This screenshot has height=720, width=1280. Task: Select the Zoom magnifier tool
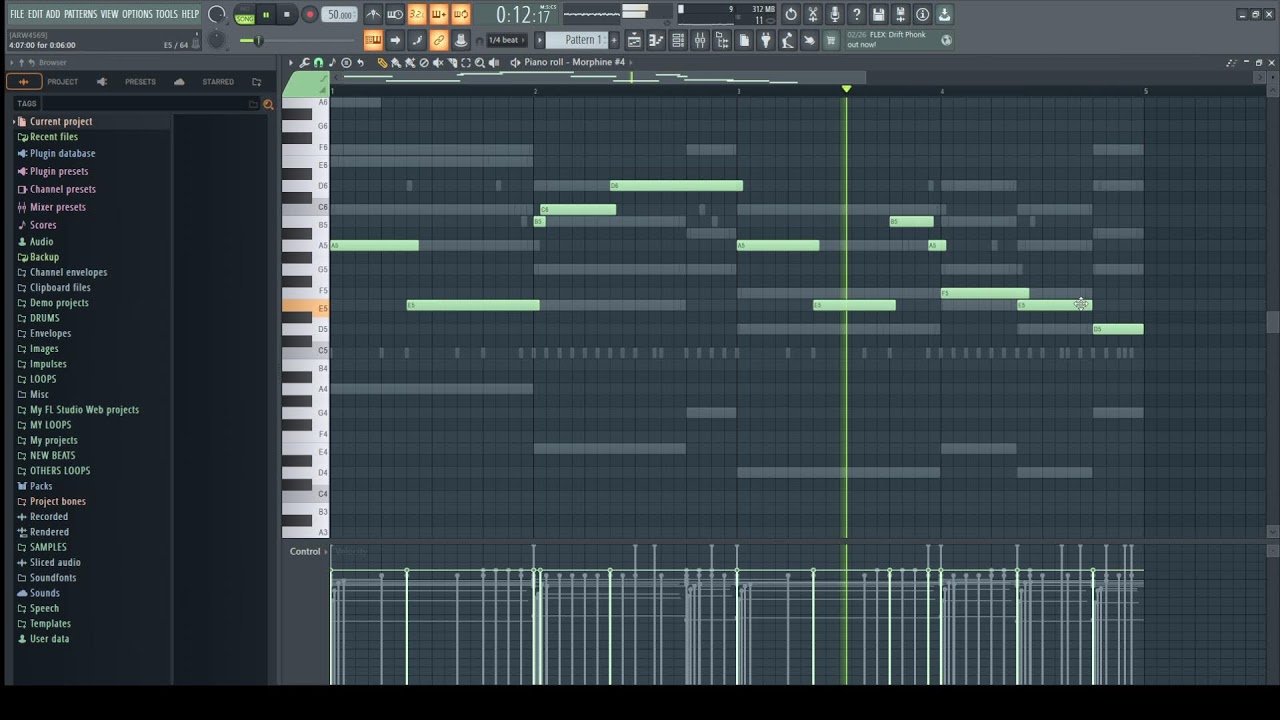[480, 63]
